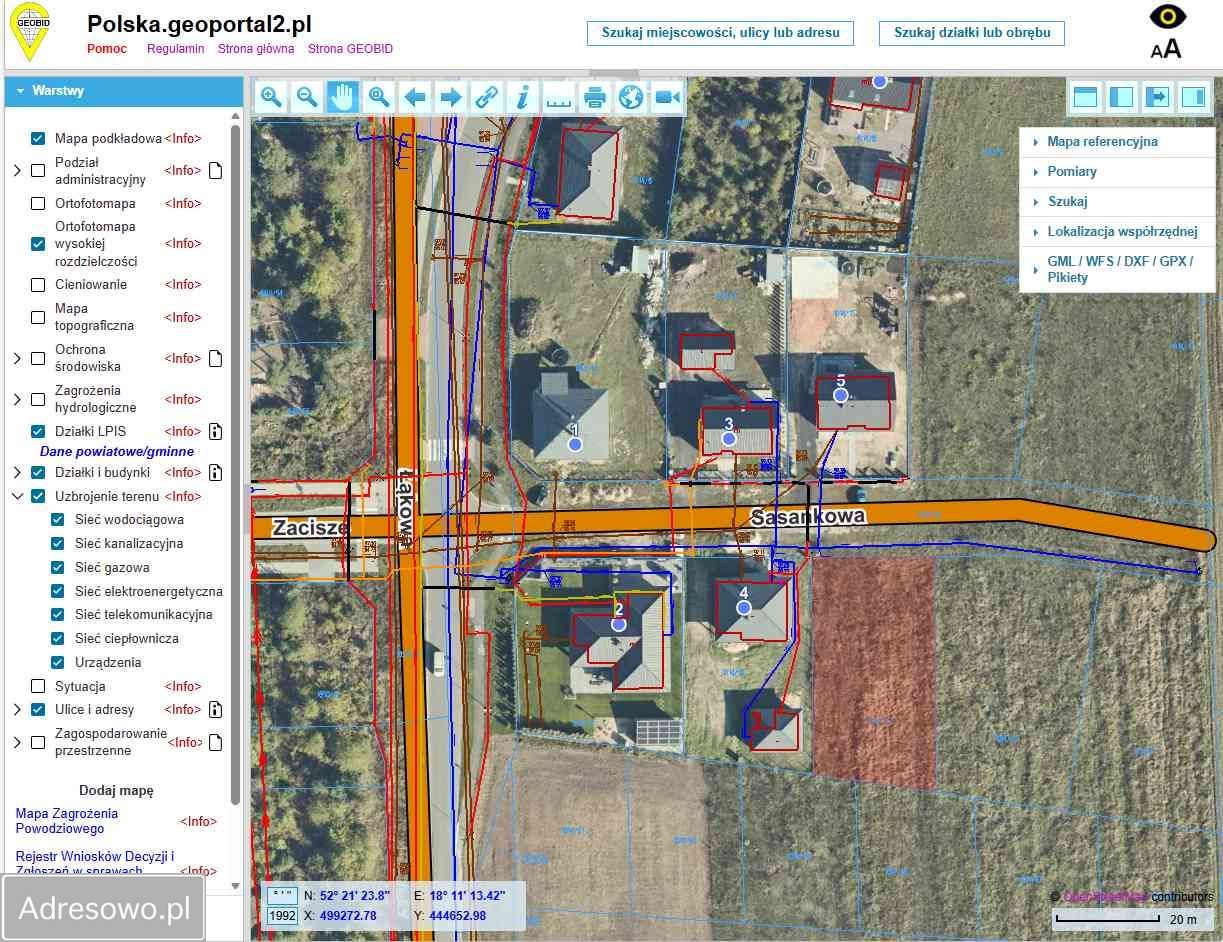Click the layers panel vertical scrollbar
1223x942 pixels.
(236, 465)
